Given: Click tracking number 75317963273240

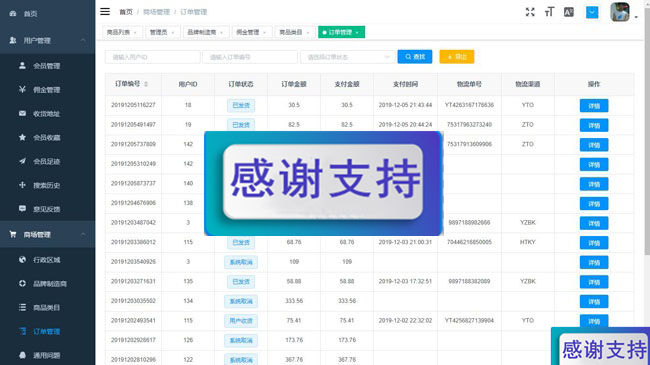Looking at the screenshot, I should (469, 124).
